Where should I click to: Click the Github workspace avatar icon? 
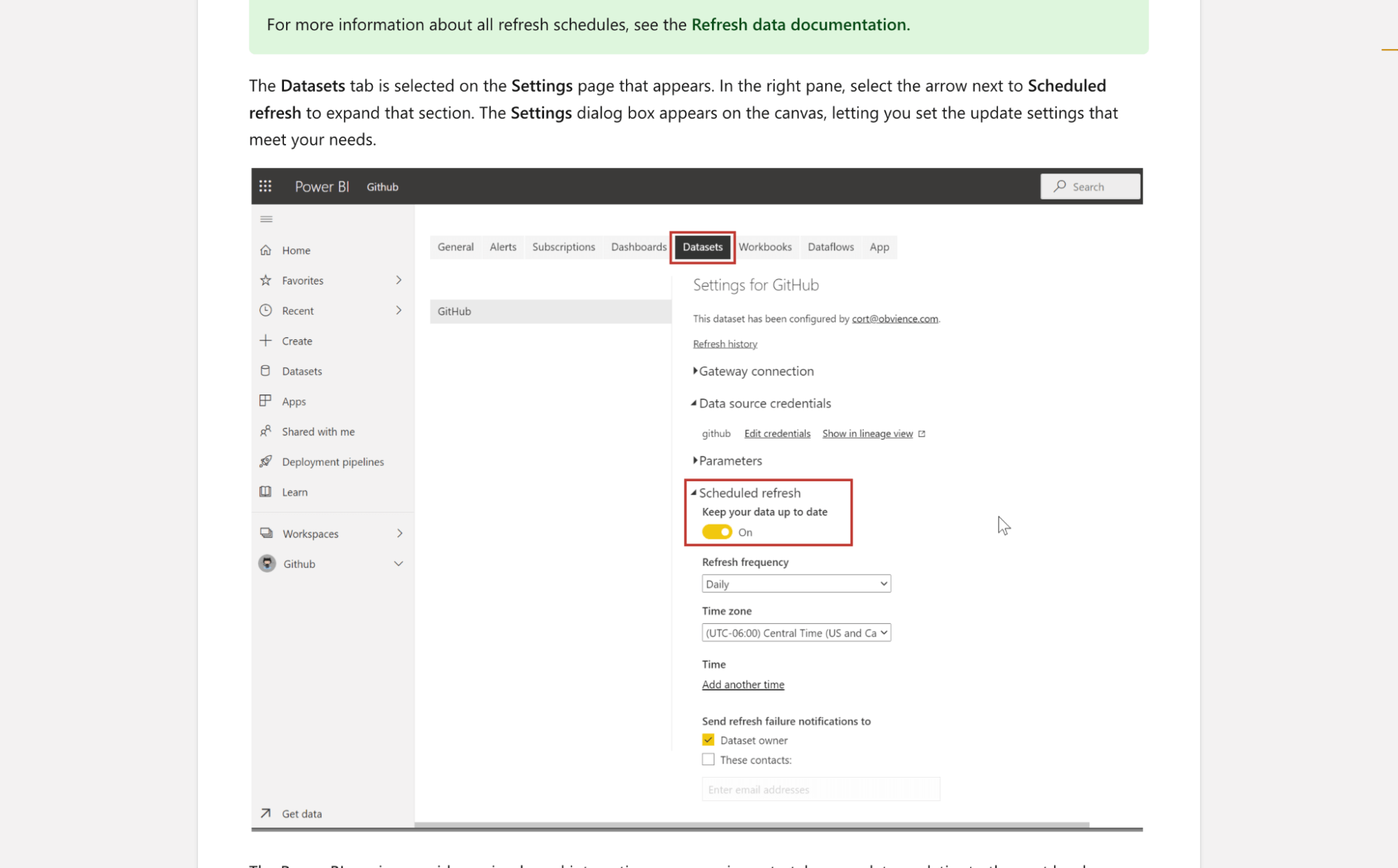click(267, 563)
